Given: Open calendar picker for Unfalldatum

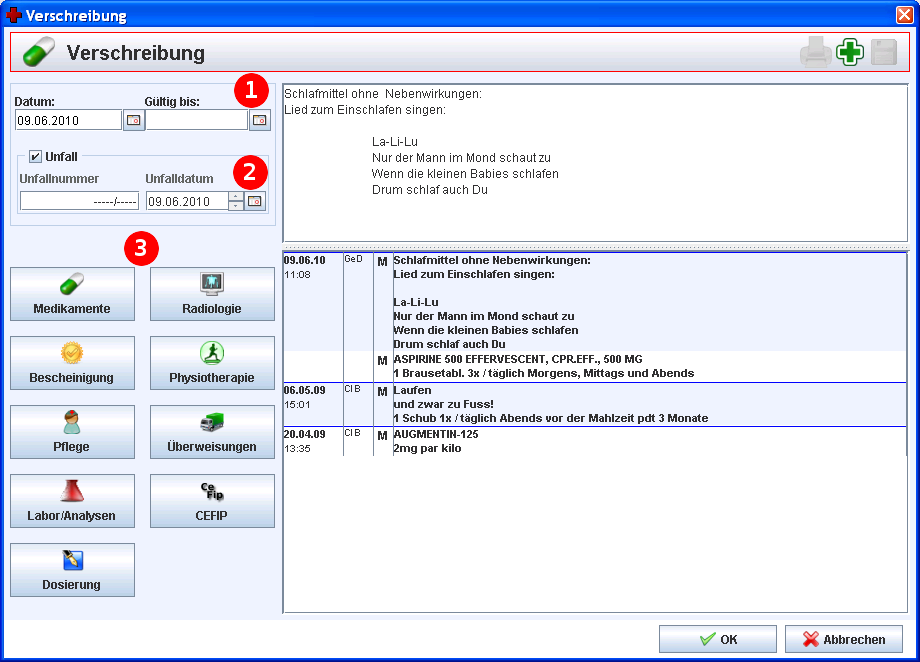Looking at the screenshot, I should click(x=255, y=201).
